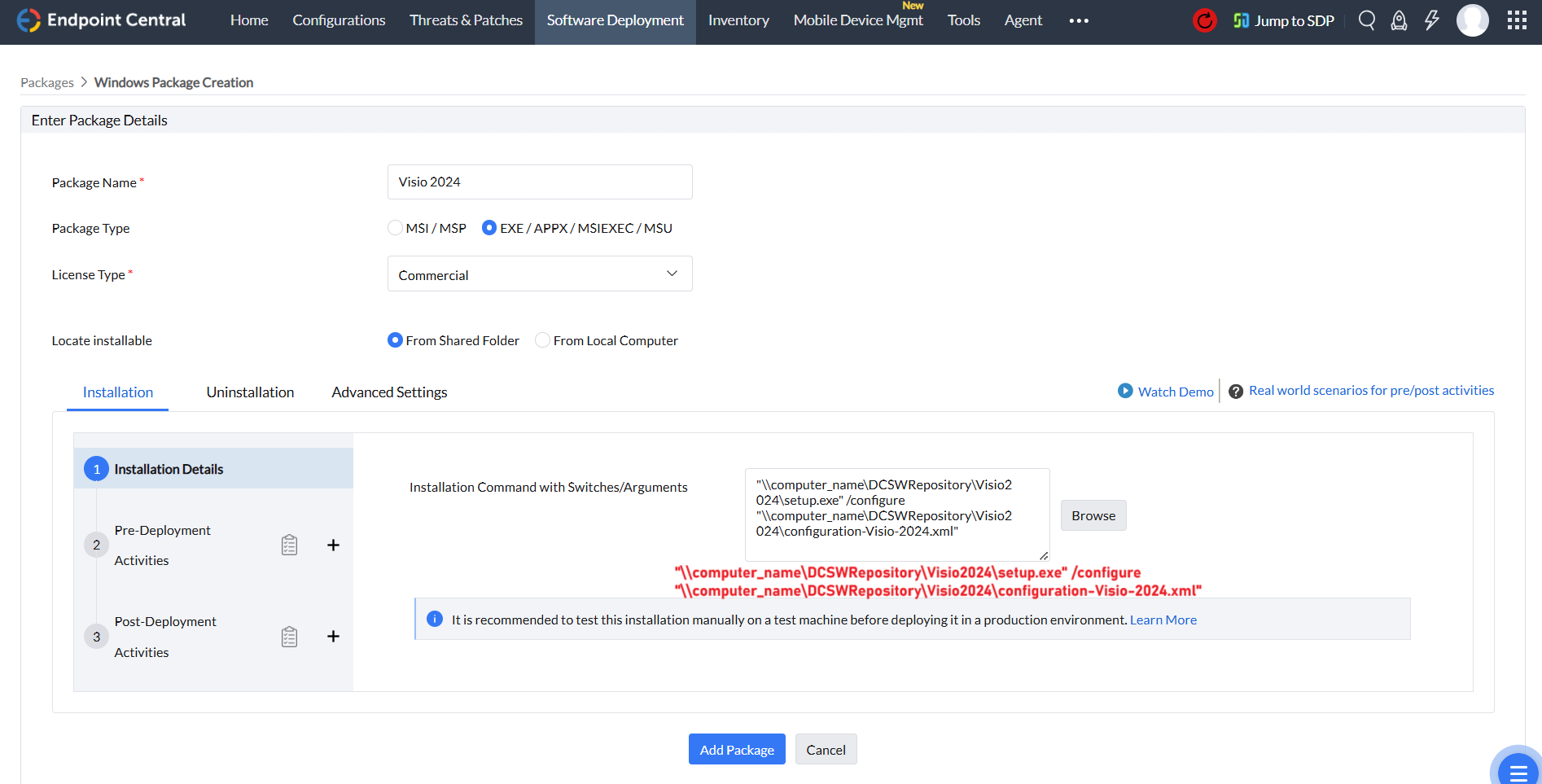
Task: Click the License Type label
Action: [89, 275]
